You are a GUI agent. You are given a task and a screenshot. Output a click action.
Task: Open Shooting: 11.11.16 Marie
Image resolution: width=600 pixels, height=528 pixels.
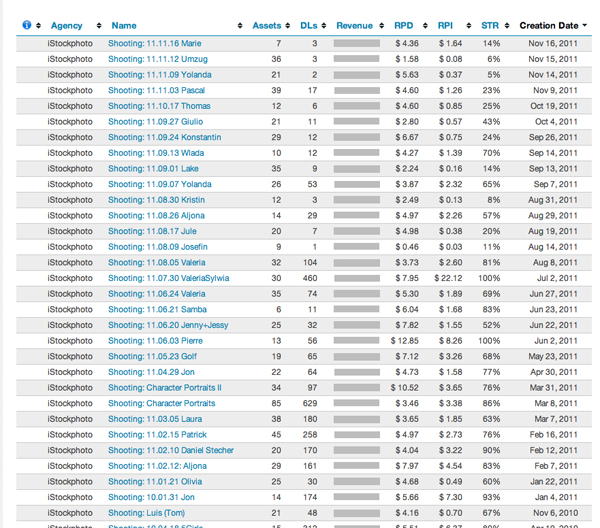155,43
